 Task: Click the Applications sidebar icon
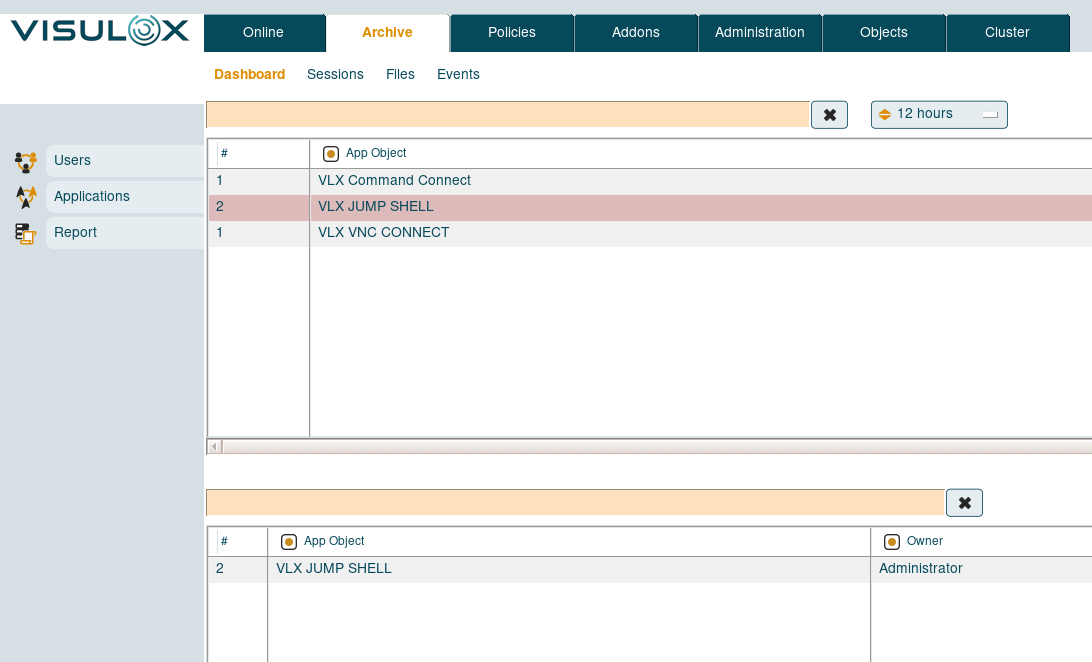click(26, 197)
